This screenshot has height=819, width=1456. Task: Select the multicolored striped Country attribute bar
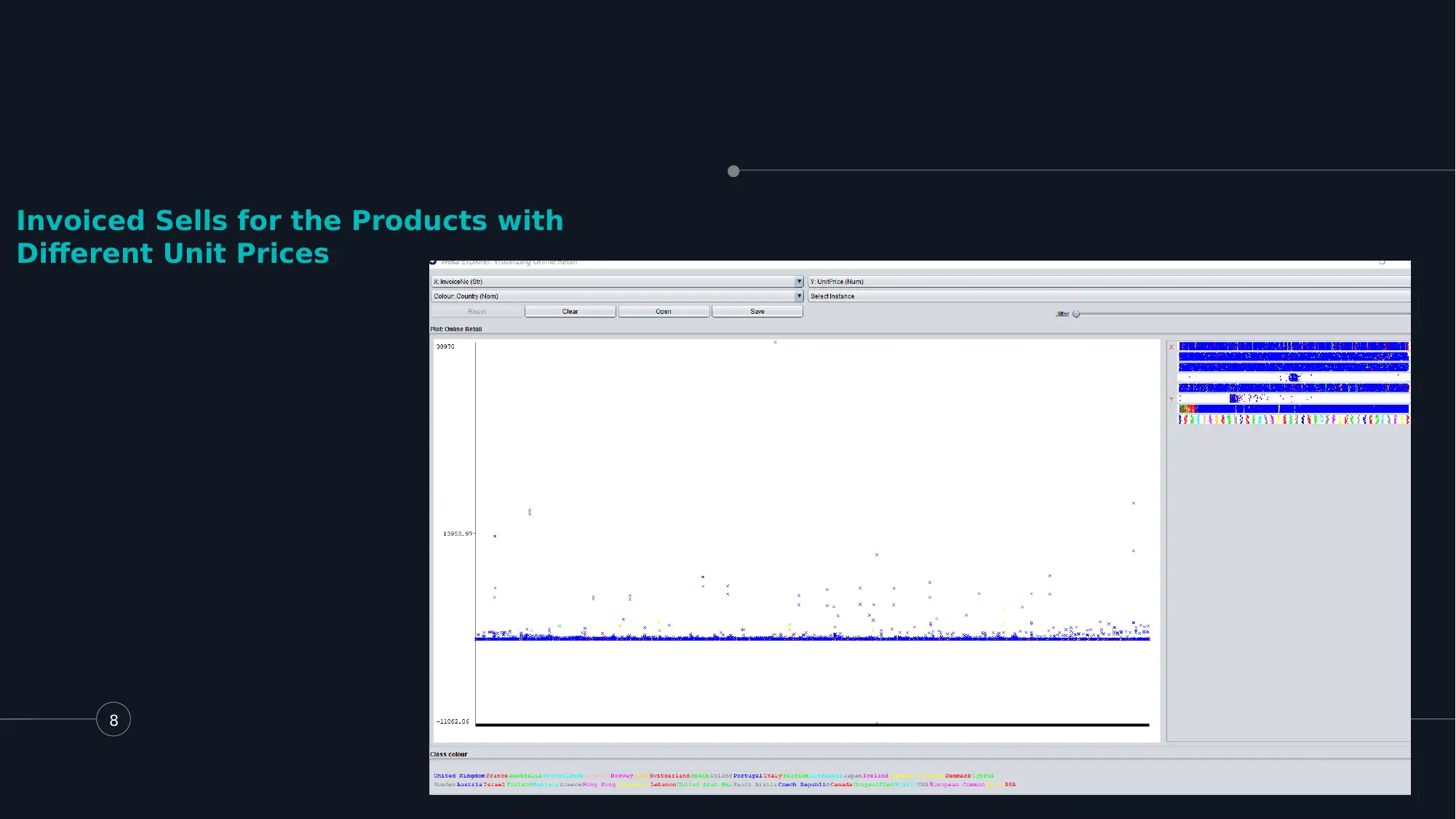[x=1294, y=419]
